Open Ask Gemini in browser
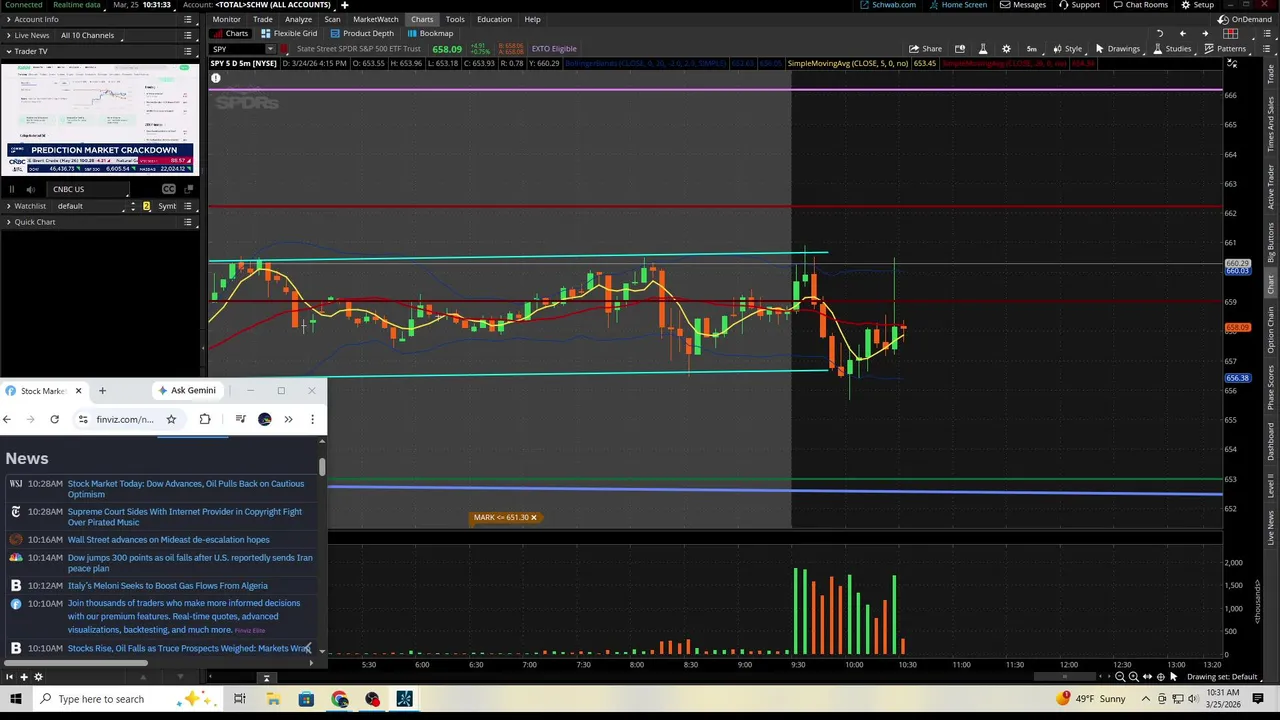Screen dimensions: 1280x720 (186, 390)
